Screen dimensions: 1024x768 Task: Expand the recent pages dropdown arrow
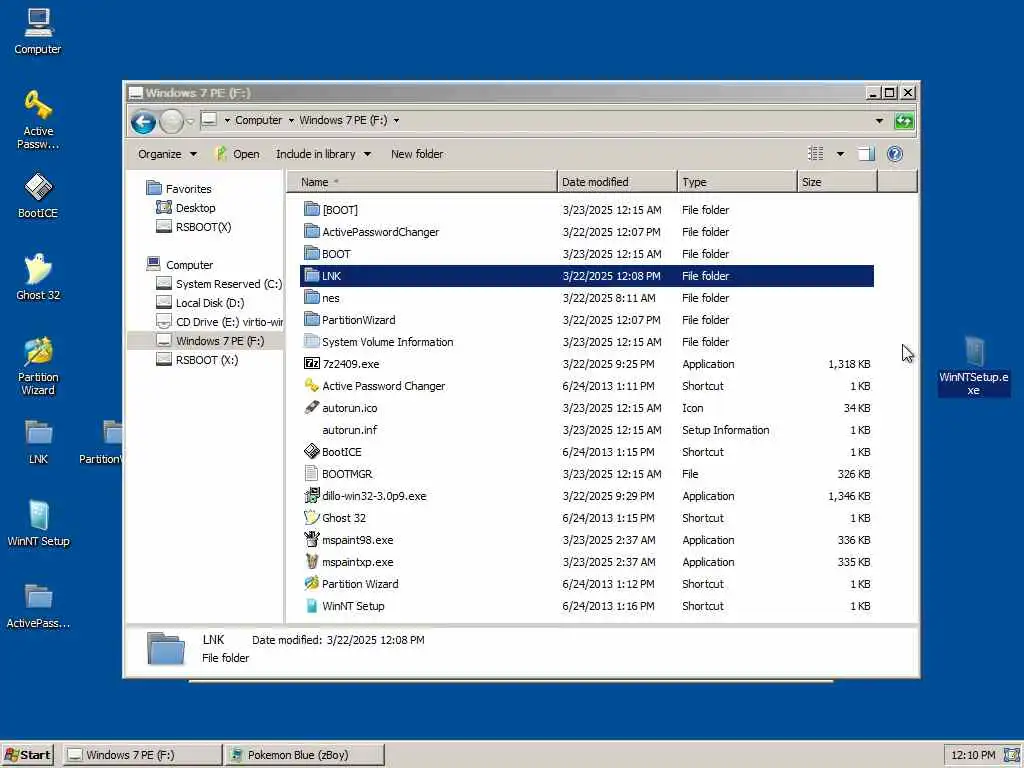(190, 121)
